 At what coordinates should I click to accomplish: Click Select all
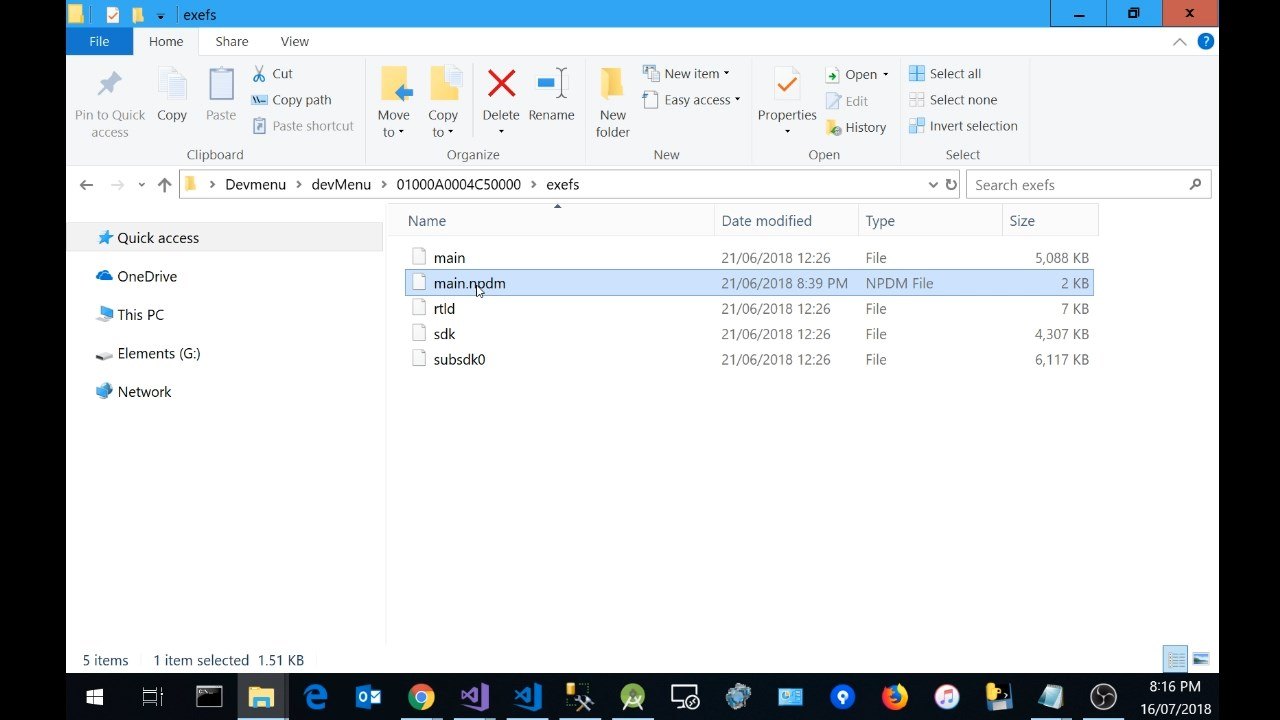tap(945, 73)
